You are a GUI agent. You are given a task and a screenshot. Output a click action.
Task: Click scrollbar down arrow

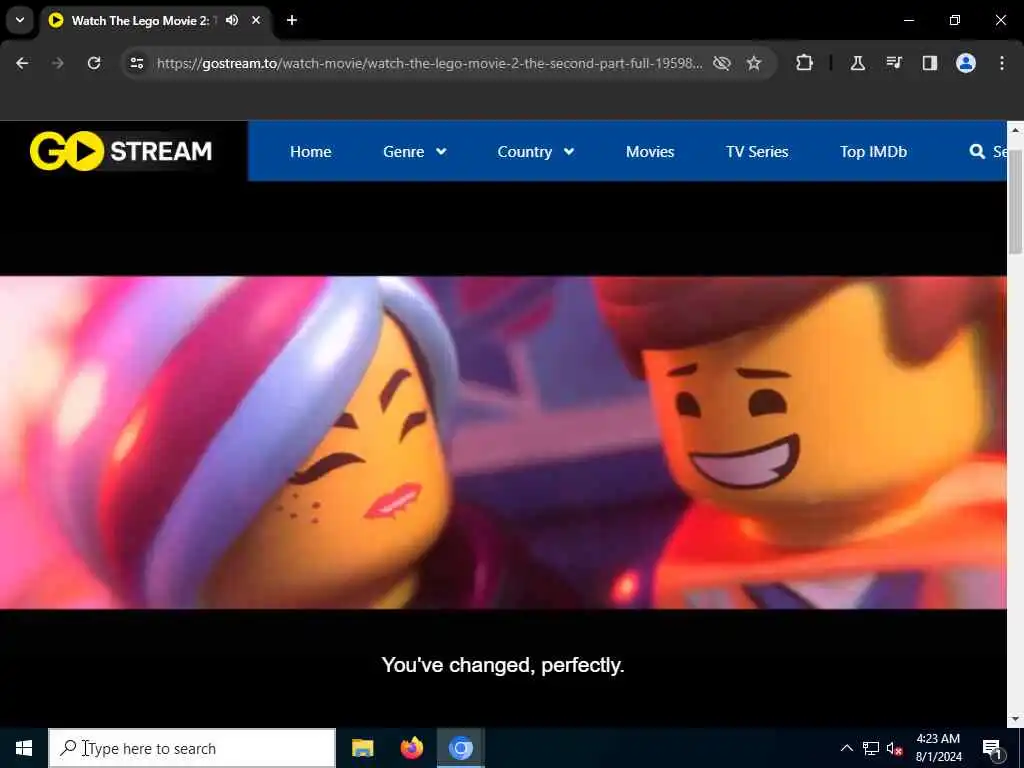(x=1015, y=719)
